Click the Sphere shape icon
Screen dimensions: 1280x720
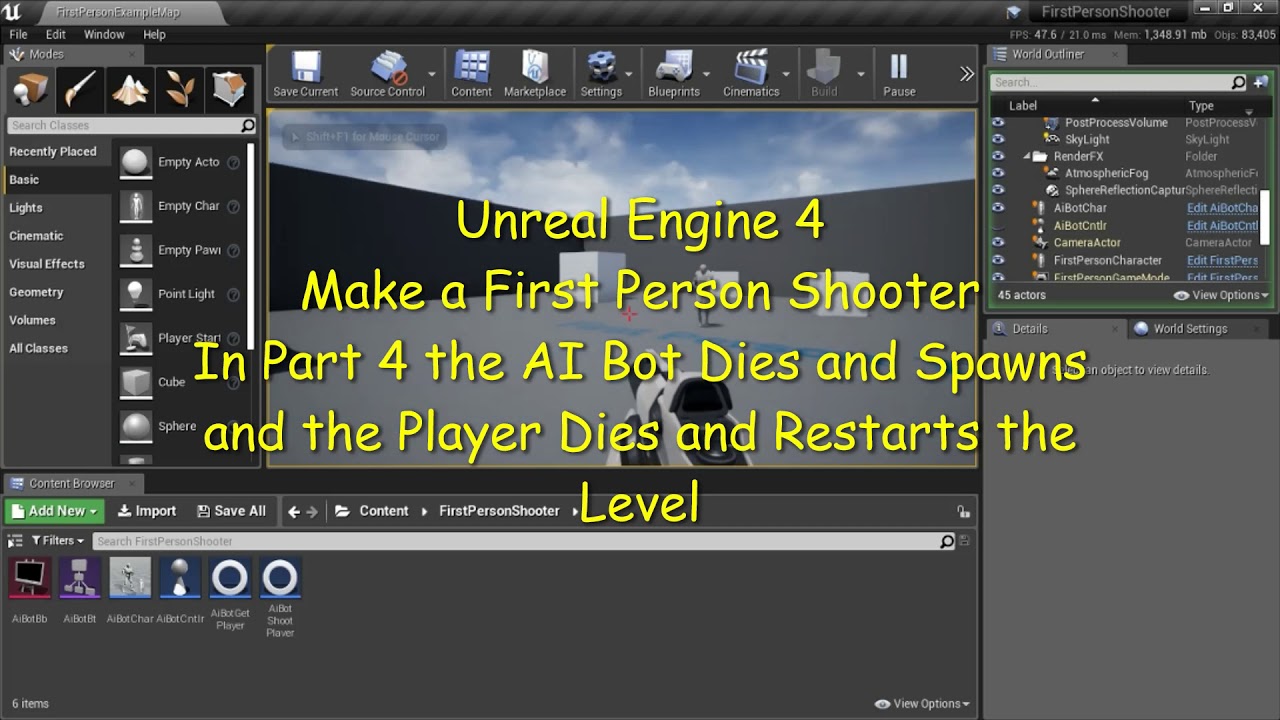135,426
